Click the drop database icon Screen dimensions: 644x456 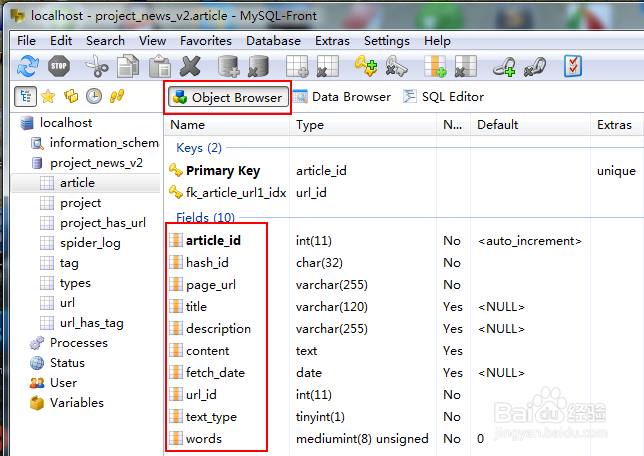[x=258, y=66]
